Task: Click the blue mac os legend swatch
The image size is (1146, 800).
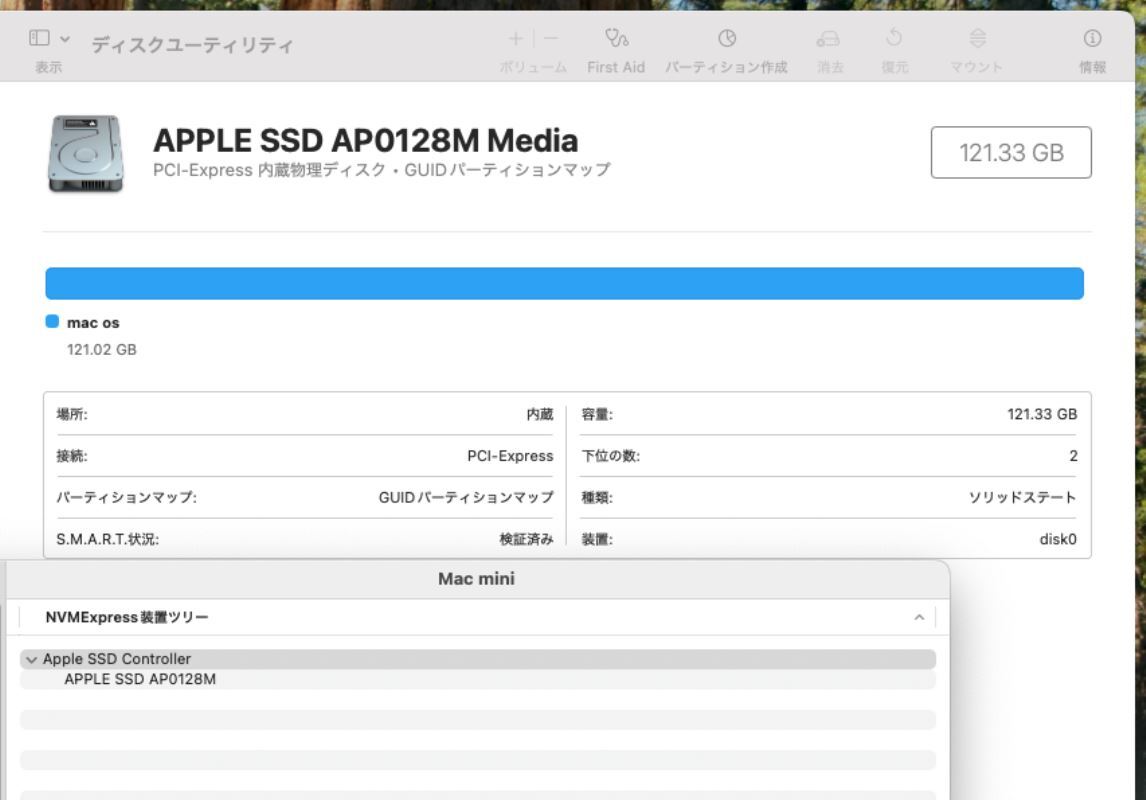Action: coord(53,322)
